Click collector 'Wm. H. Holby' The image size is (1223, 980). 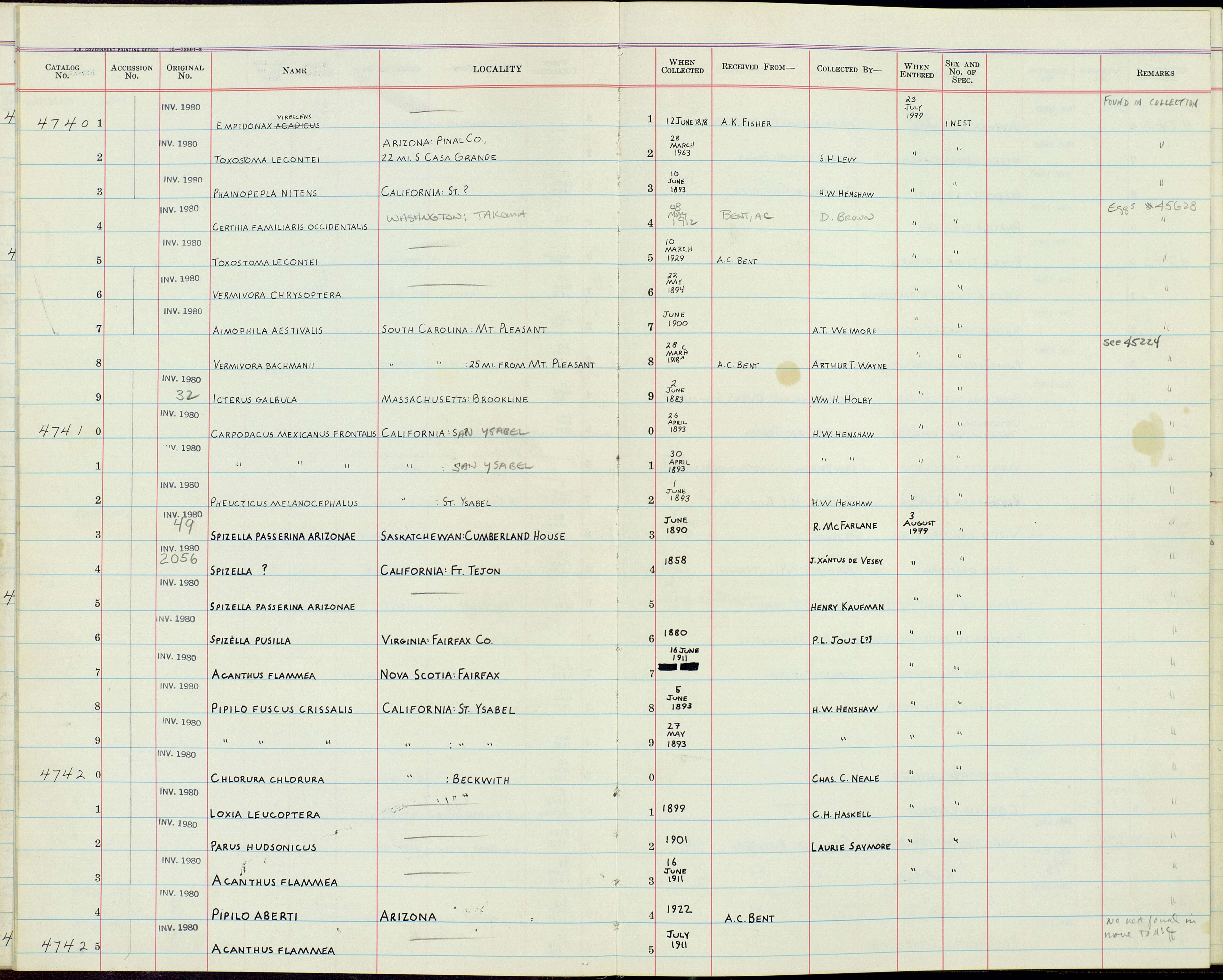[x=842, y=399]
